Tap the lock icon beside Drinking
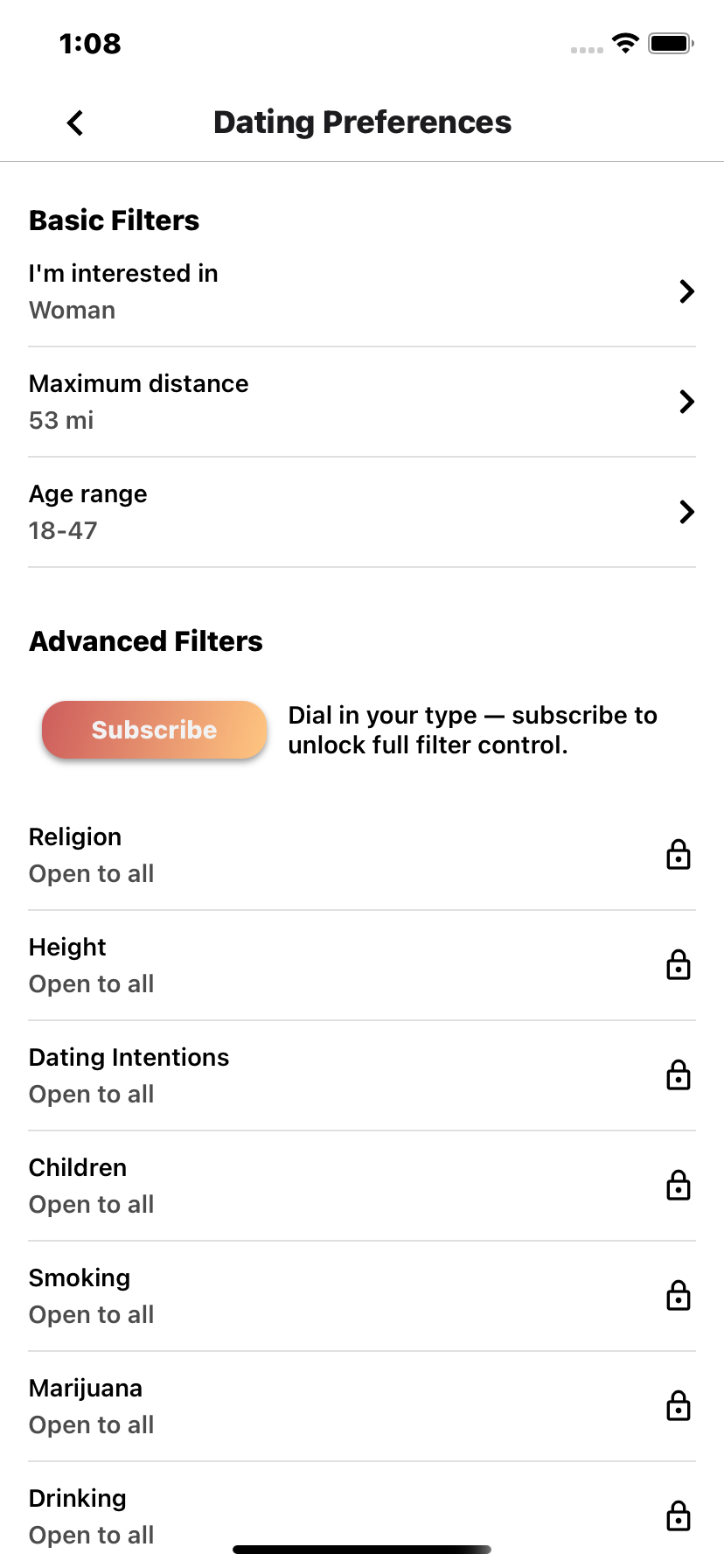The width and height of the screenshot is (724, 1568). [679, 1515]
